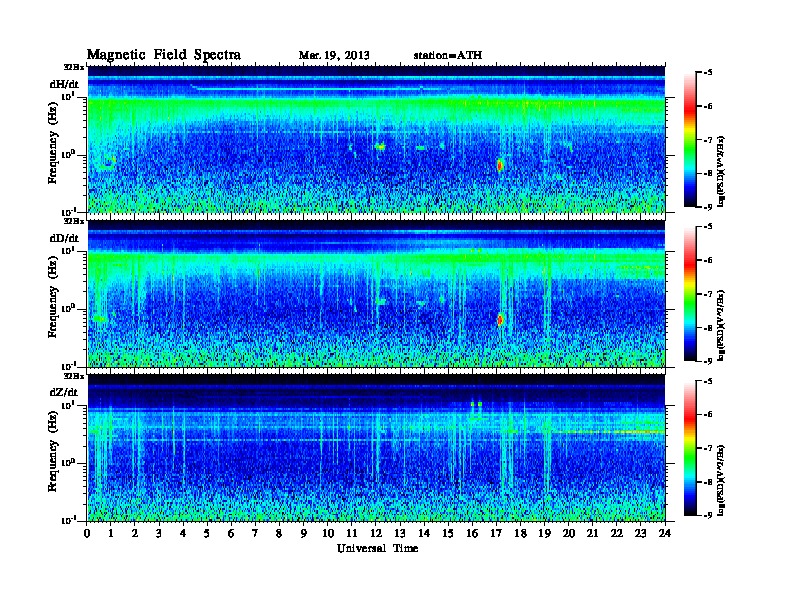792x612 pixels.
Task: Click hour tick label 18 on time axis
Action: [x=520, y=533]
